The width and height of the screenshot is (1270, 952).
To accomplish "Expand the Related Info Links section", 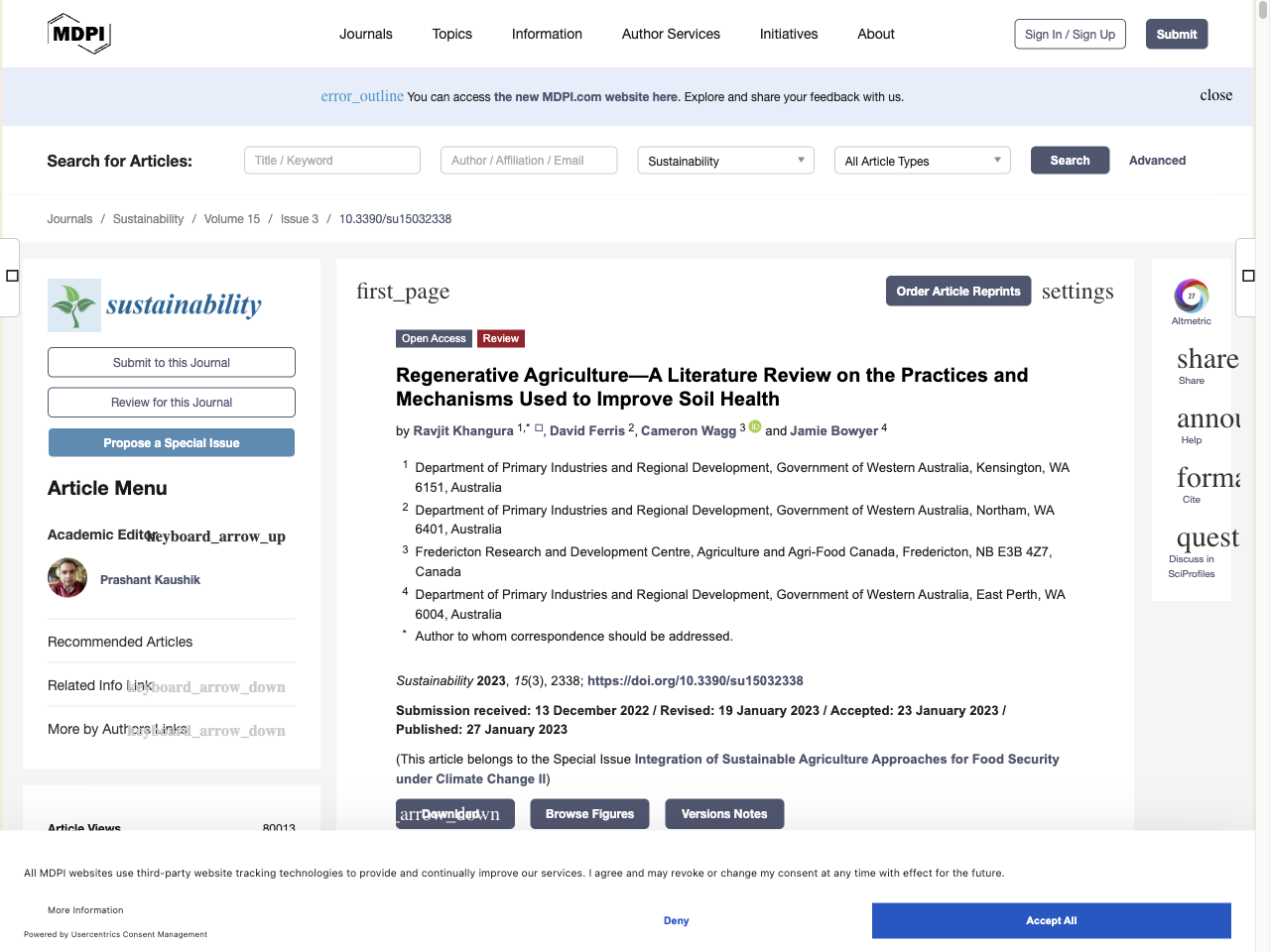I will [x=206, y=686].
